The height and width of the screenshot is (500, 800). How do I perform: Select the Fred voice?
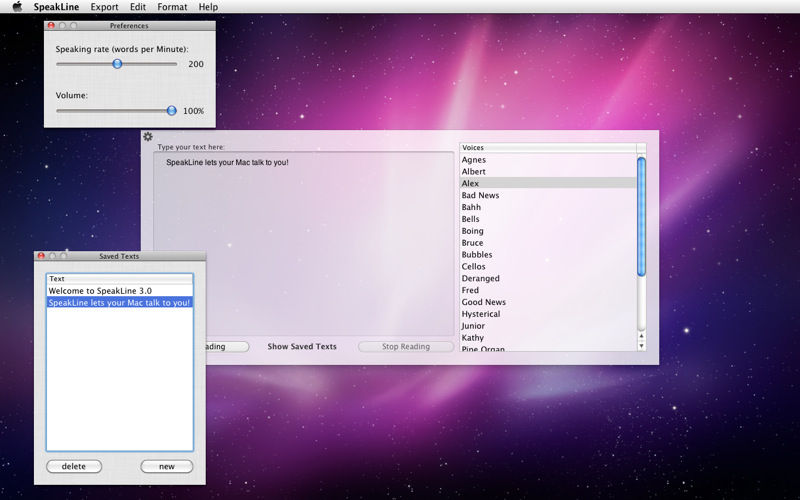click(548, 290)
